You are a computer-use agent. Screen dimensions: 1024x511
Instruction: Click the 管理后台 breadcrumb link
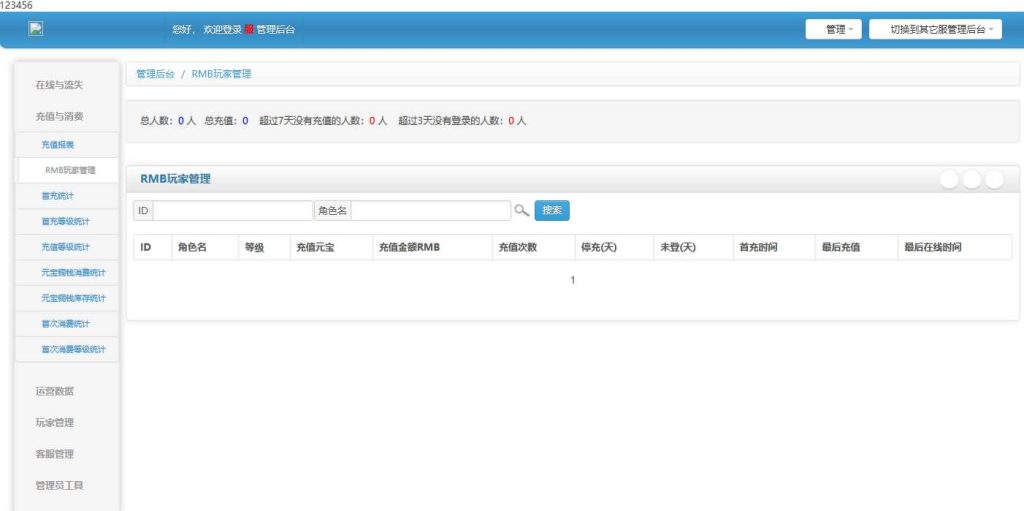155,74
